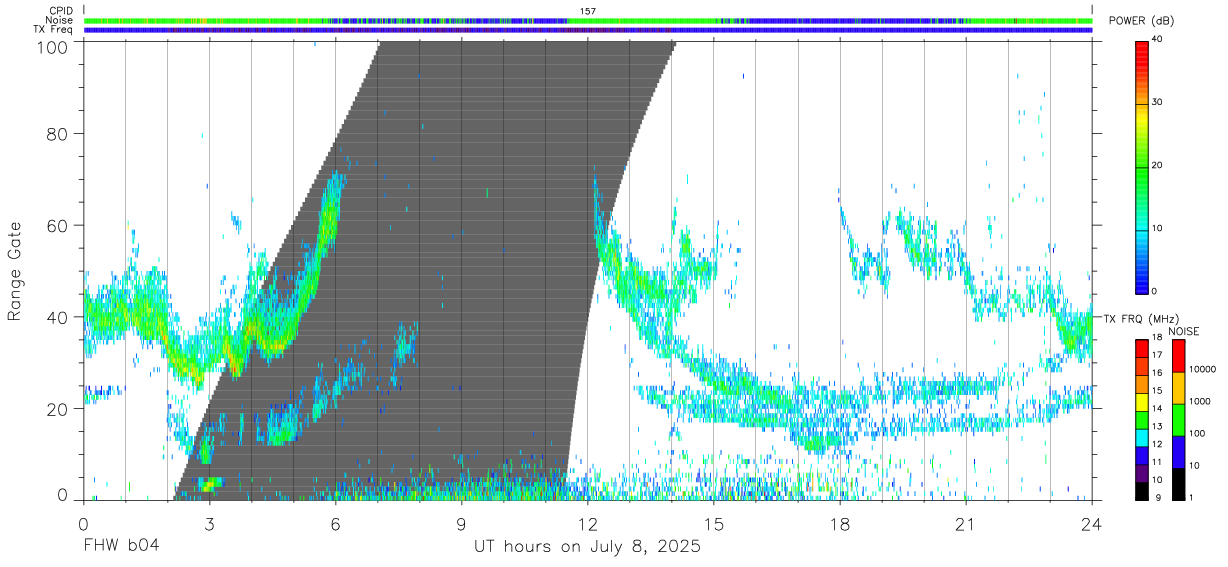Click x-axis tick label 24

pyautogui.click(x=1092, y=525)
